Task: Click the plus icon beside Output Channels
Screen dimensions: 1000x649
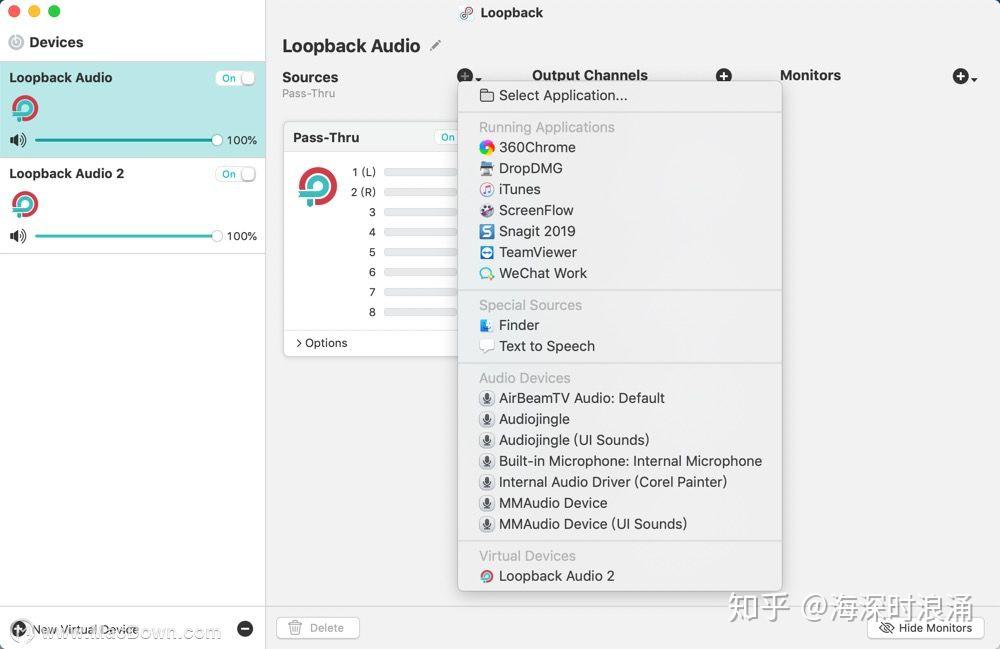Action: click(x=723, y=75)
